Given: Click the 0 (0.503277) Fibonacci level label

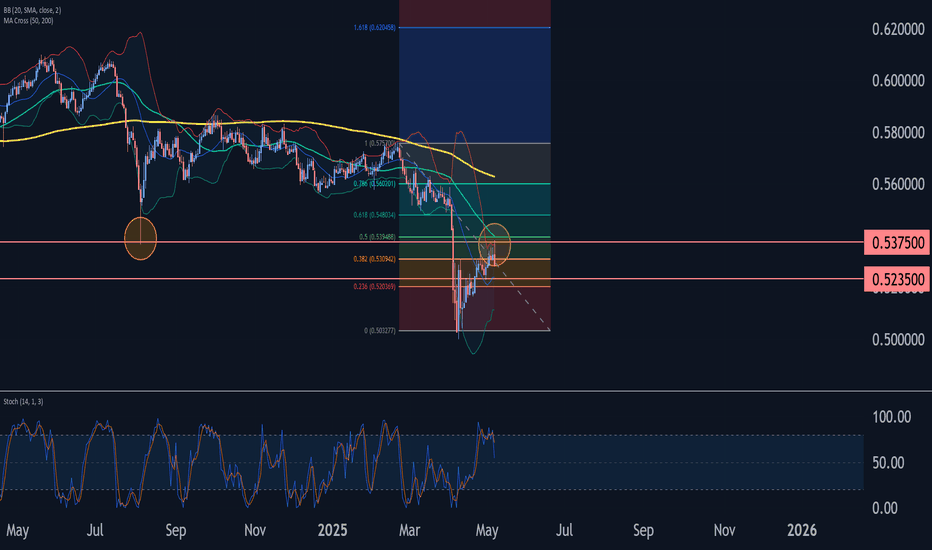Looking at the screenshot, I should (380, 331).
